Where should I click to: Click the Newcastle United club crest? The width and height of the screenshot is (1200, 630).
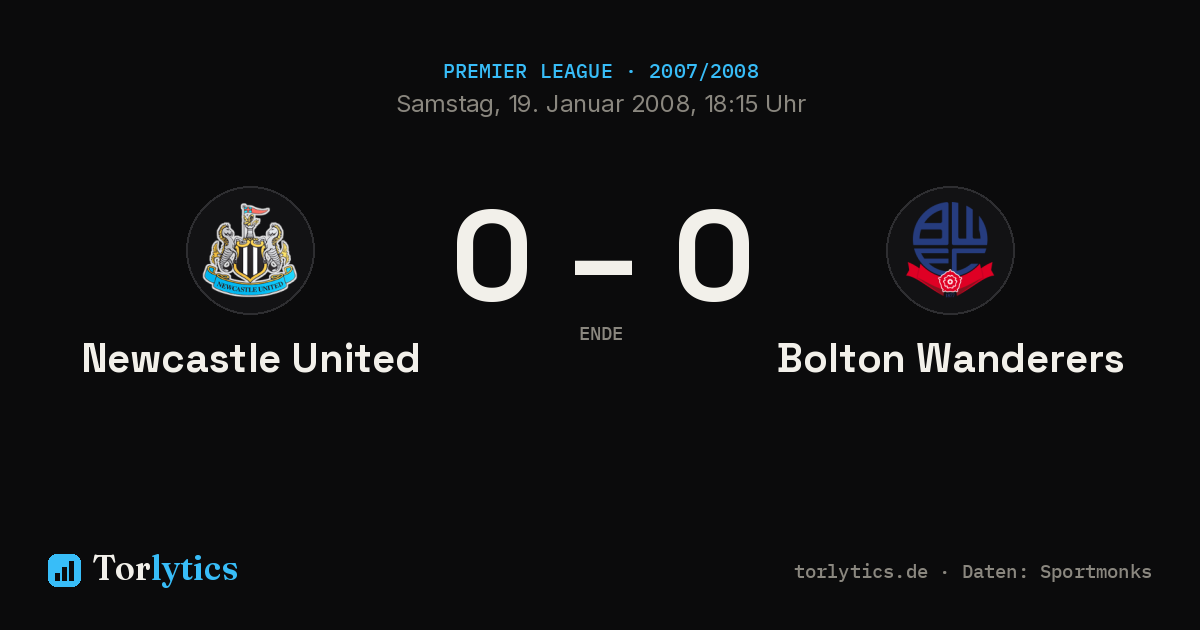pyautogui.click(x=250, y=250)
